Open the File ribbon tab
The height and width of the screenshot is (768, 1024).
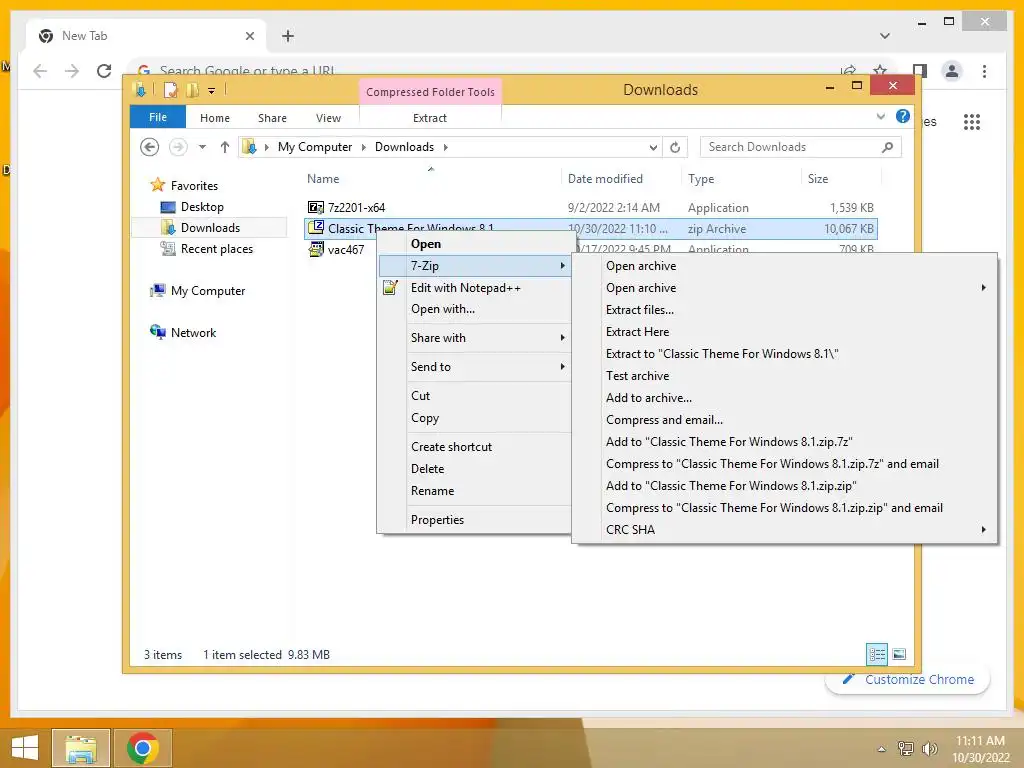coord(158,117)
